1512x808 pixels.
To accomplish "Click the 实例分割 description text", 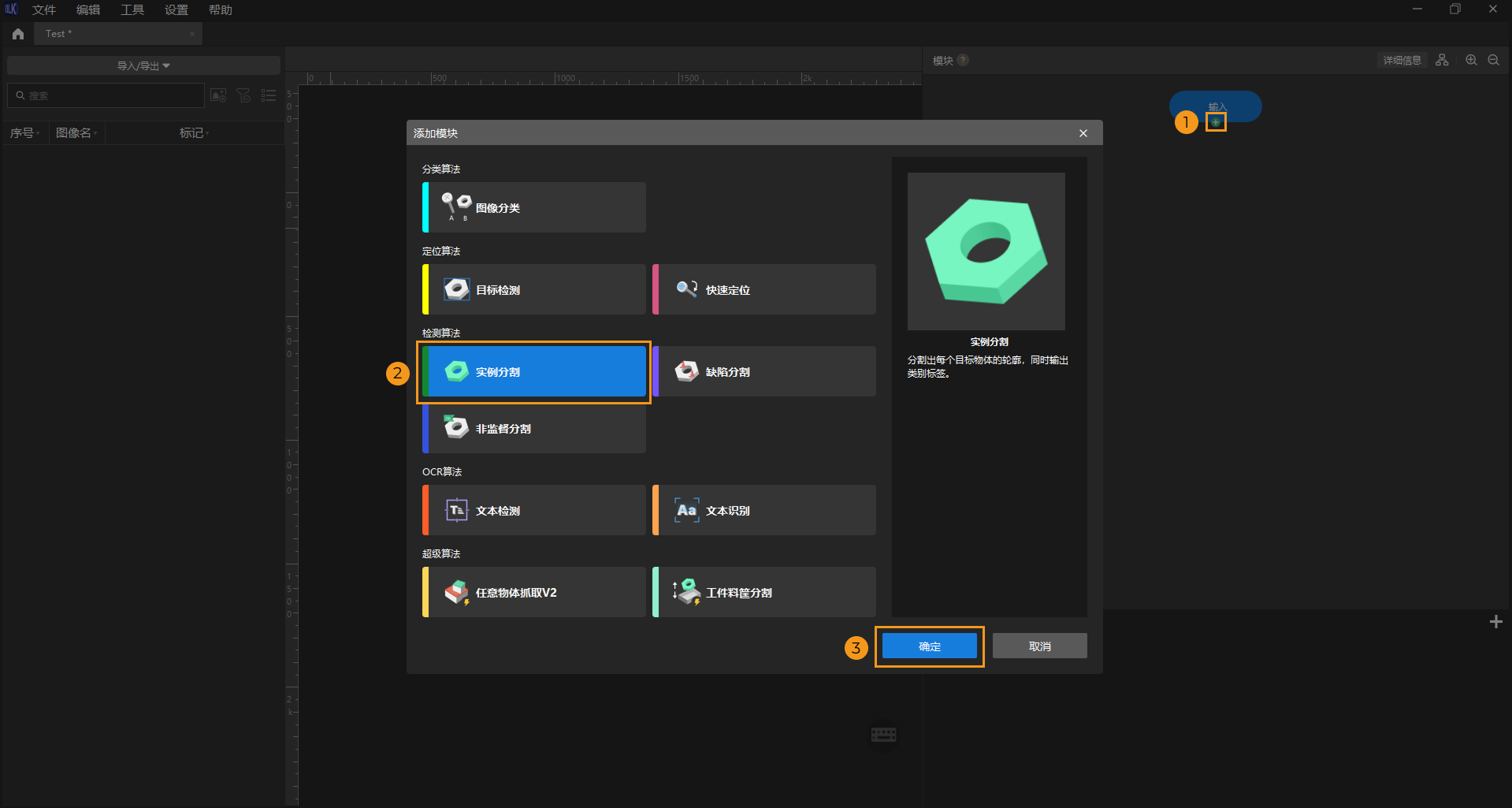I will pos(987,367).
